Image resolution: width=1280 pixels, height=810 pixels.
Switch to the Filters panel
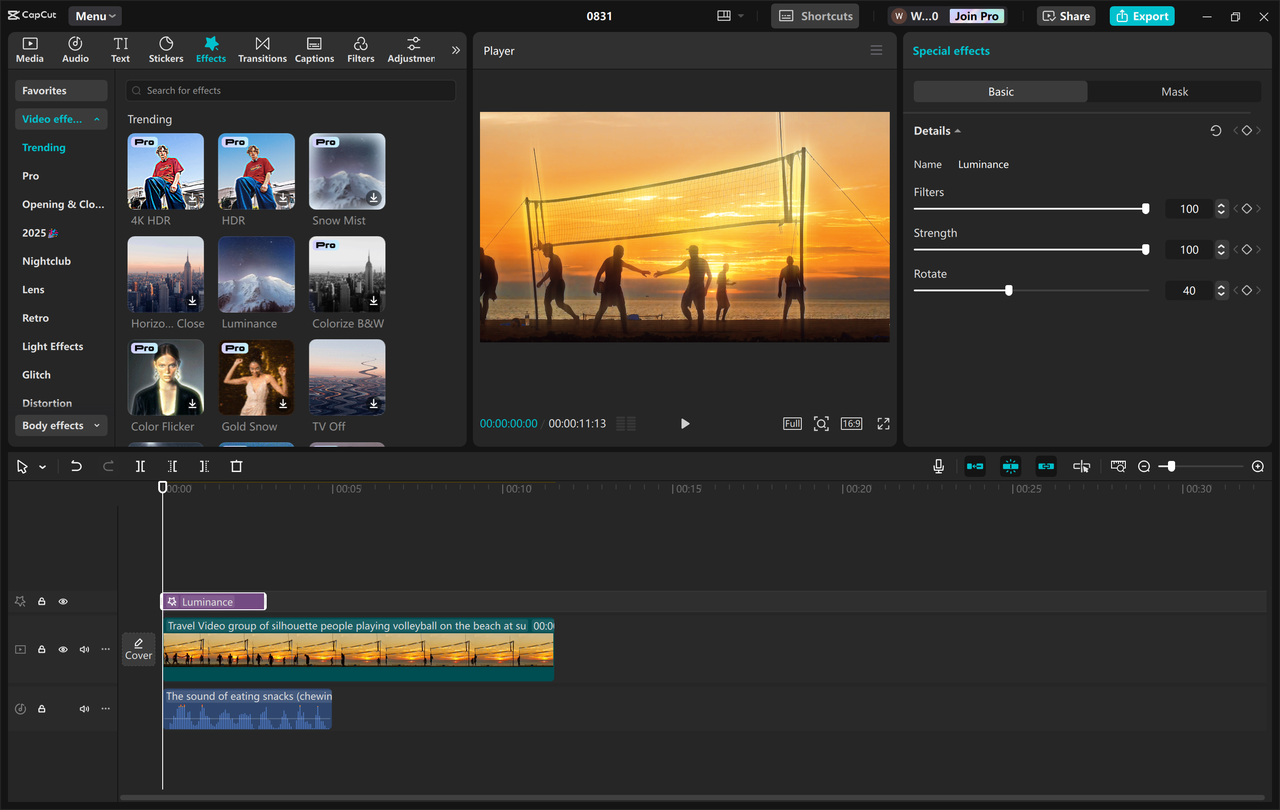point(360,48)
